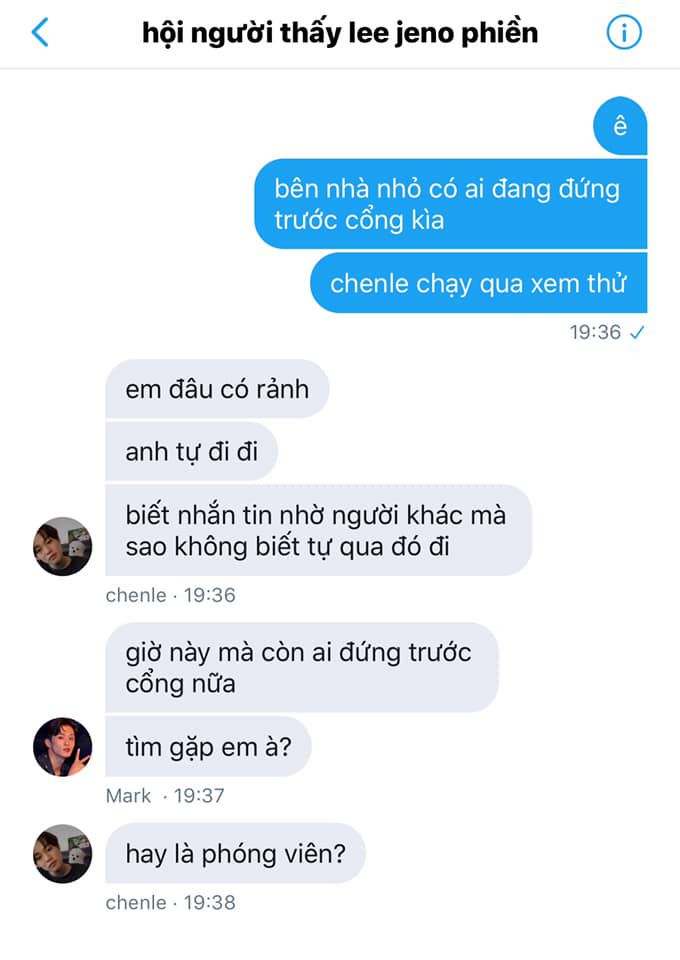680x960 pixels.
Task: Tap the 'anh tự đi đi' bubble
Action: 192,452
